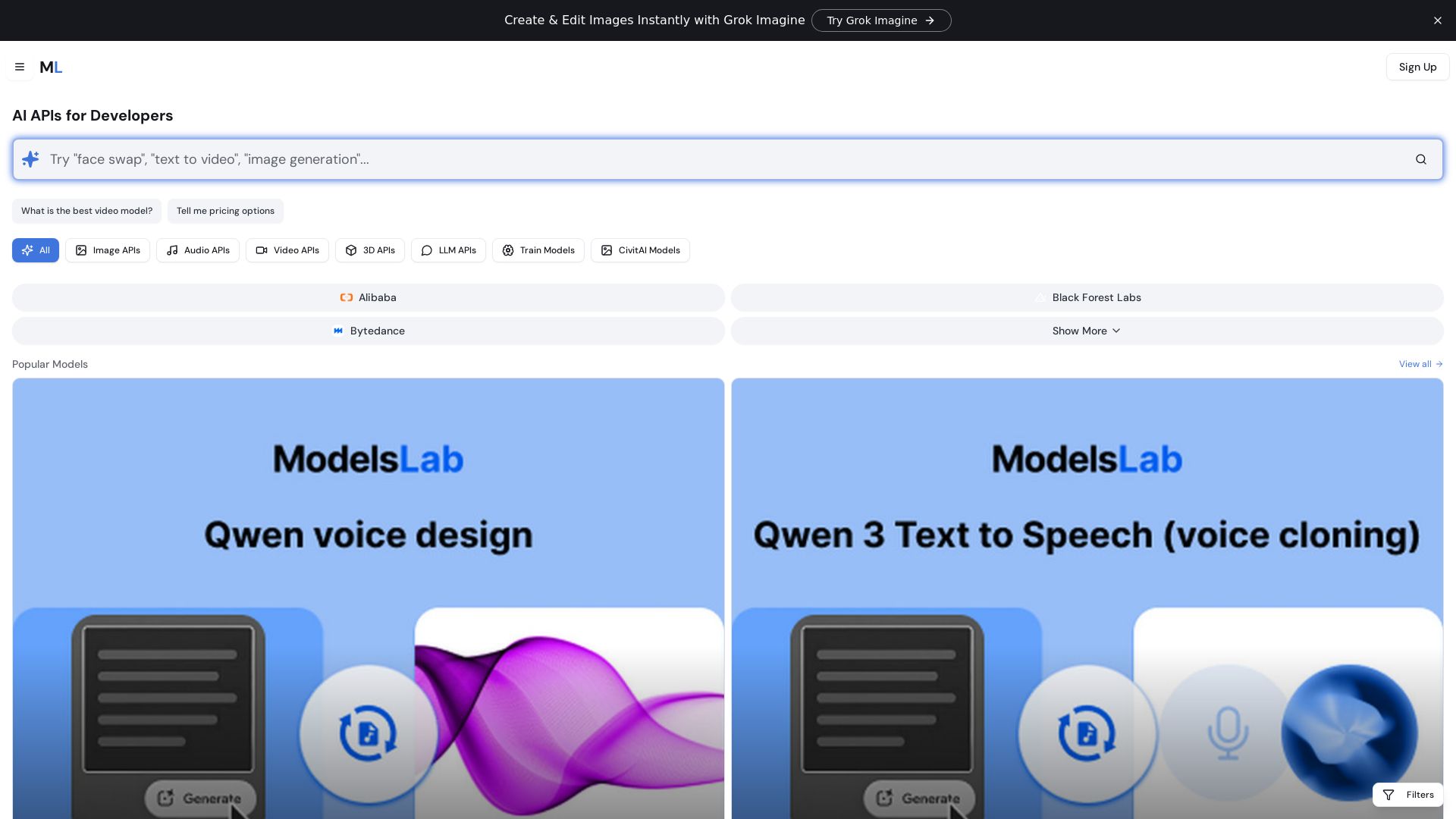Click the Train Models robot icon
The image size is (1456, 819).
pyautogui.click(x=508, y=250)
